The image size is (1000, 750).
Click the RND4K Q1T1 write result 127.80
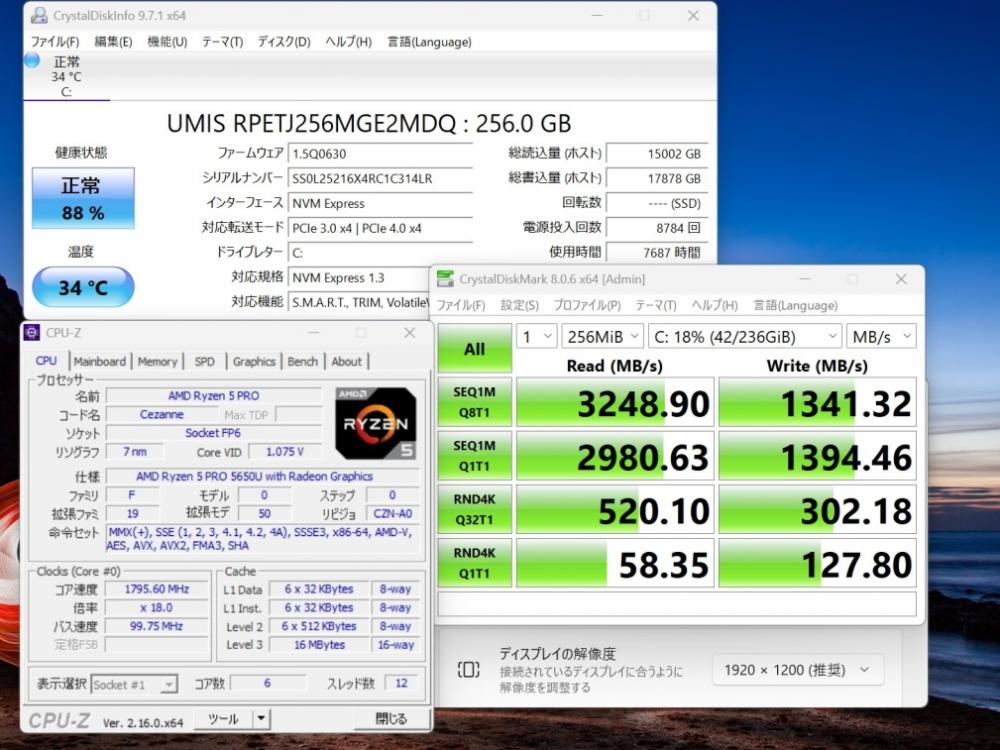(x=818, y=563)
